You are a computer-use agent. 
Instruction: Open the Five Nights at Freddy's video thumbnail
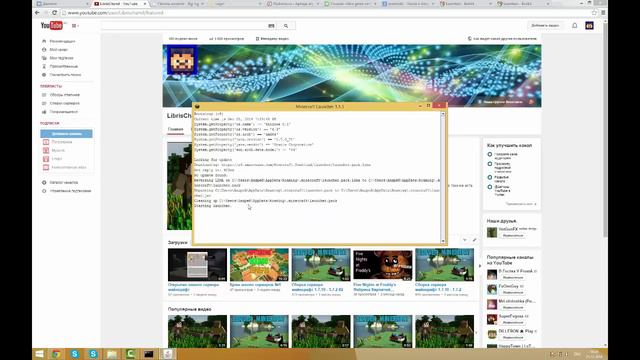382,265
